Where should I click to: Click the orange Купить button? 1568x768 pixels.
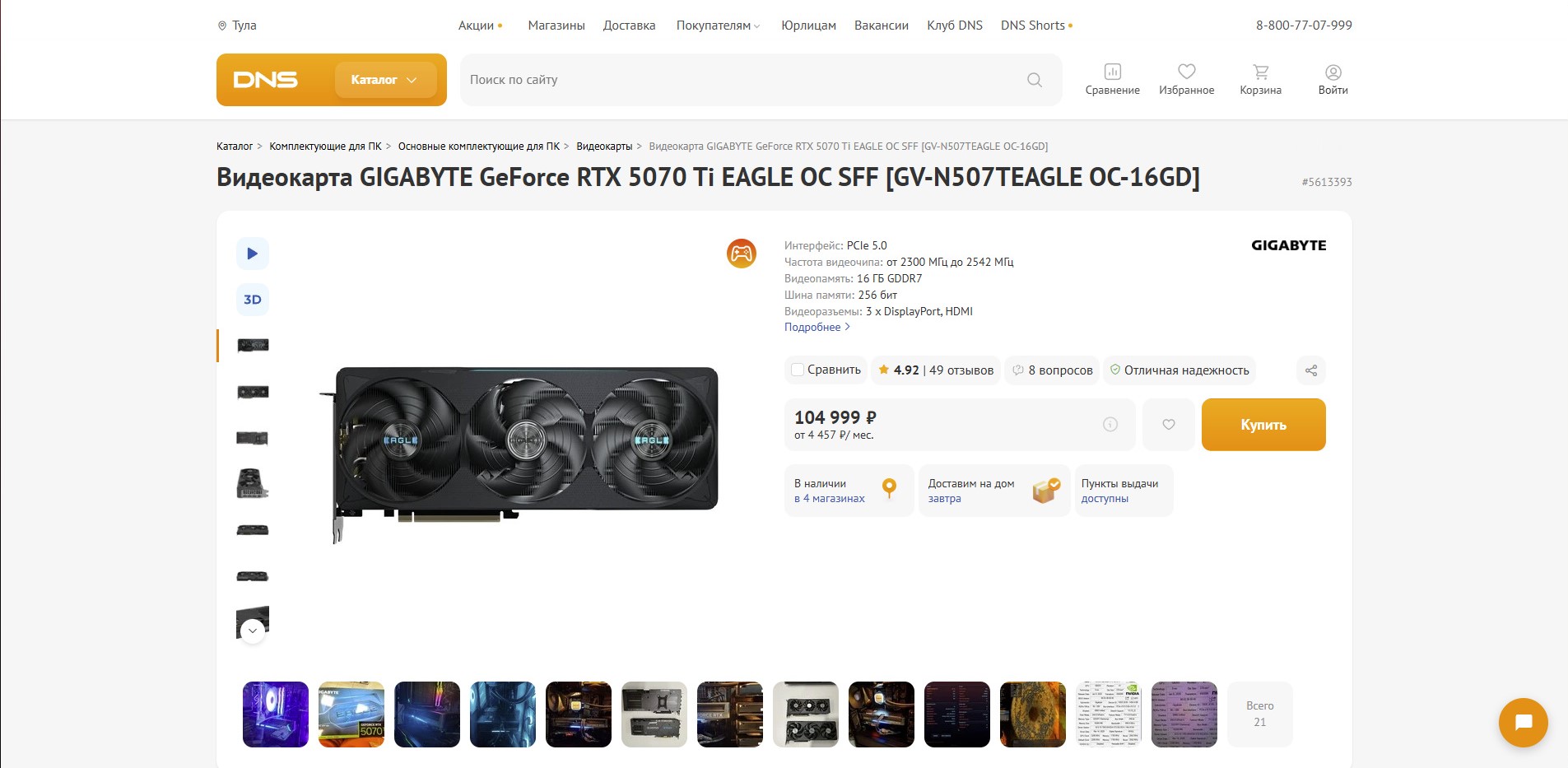point(1263,425)
